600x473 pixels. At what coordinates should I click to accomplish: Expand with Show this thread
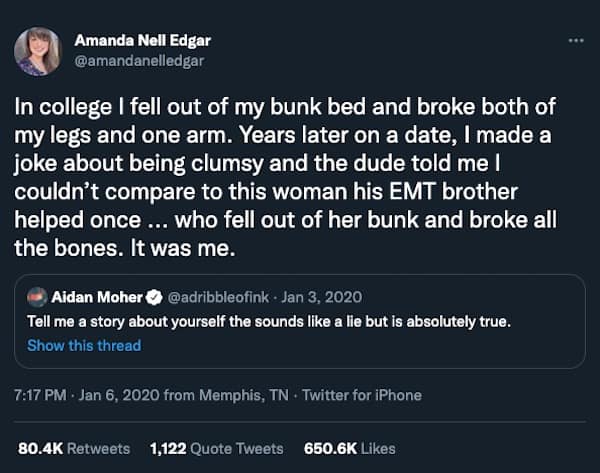84,345
